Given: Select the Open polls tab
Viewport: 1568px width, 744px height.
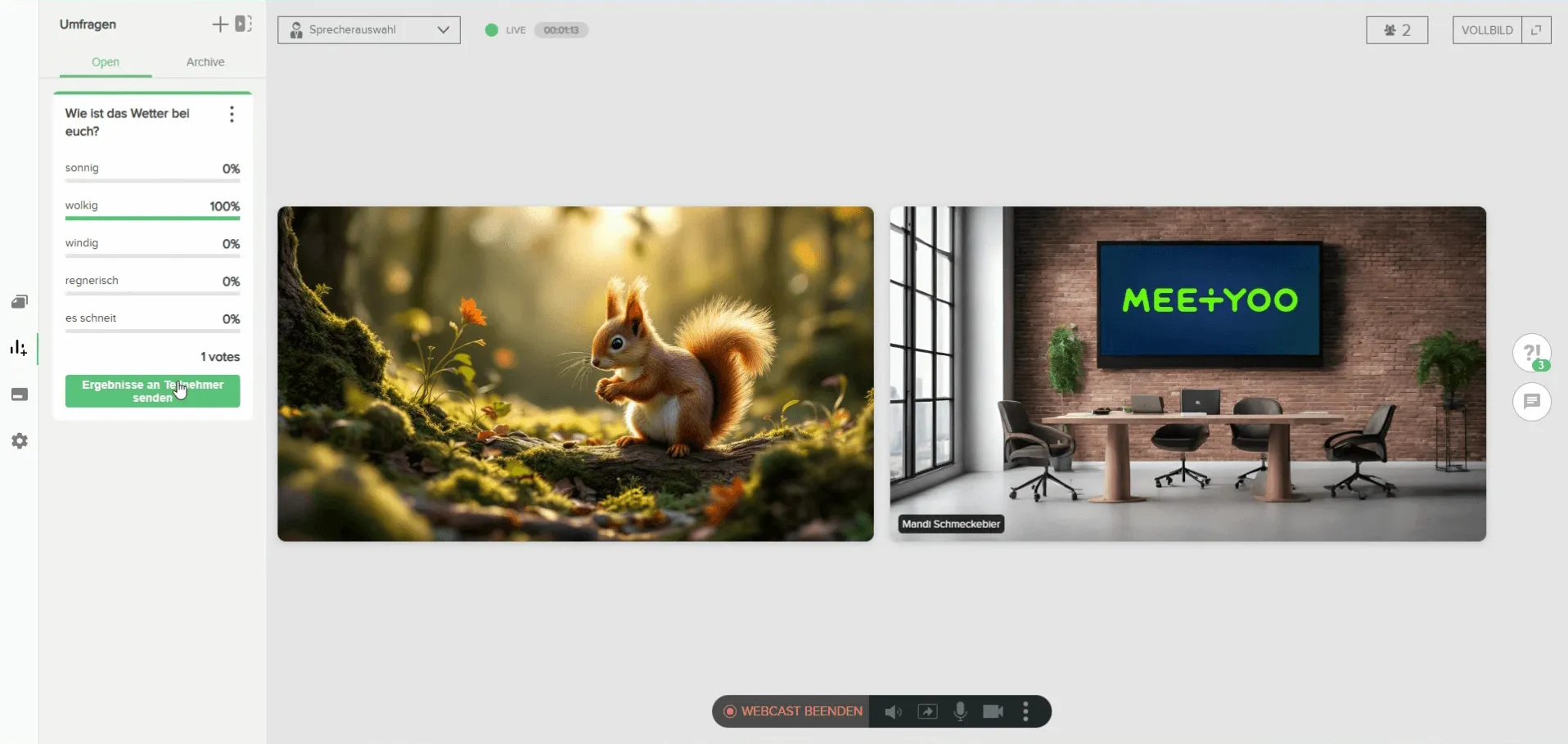Looking at the screenshot, I should click(105, 62).
